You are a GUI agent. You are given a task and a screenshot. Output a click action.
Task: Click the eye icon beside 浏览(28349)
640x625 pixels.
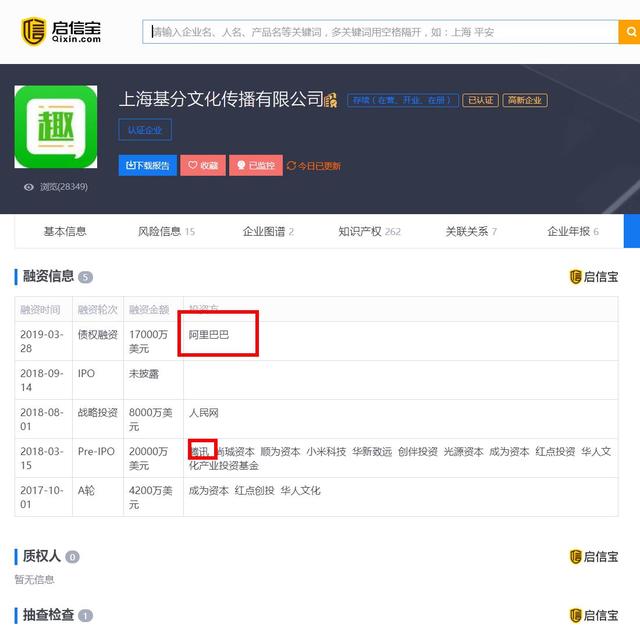[x=29, y=187]
